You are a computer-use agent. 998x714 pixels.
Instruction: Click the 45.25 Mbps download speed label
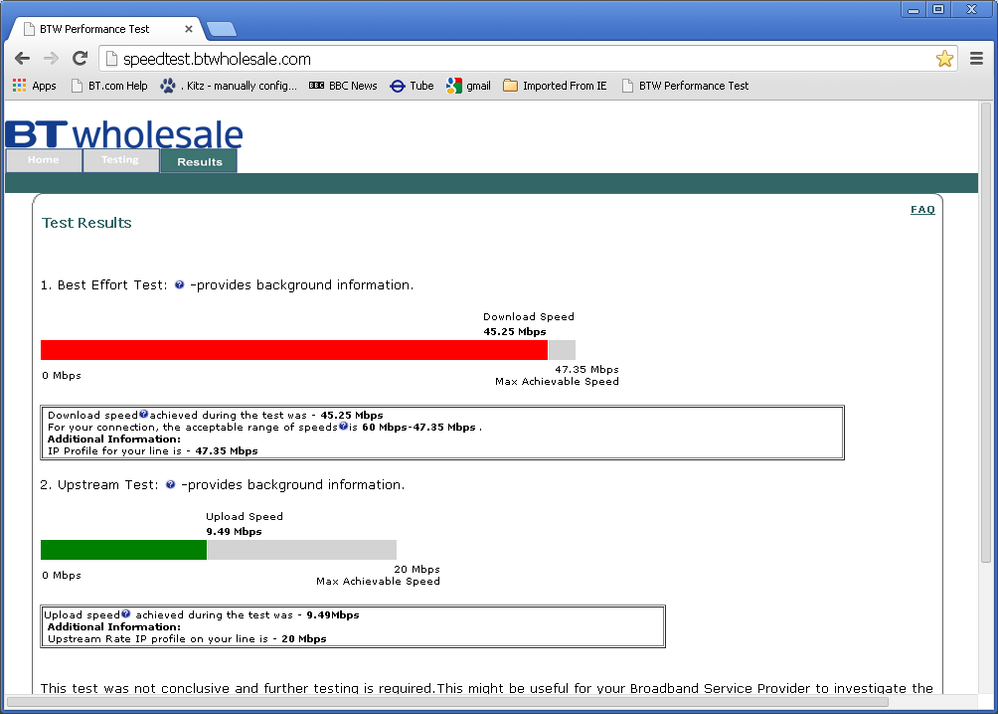(x=514, y=332)
